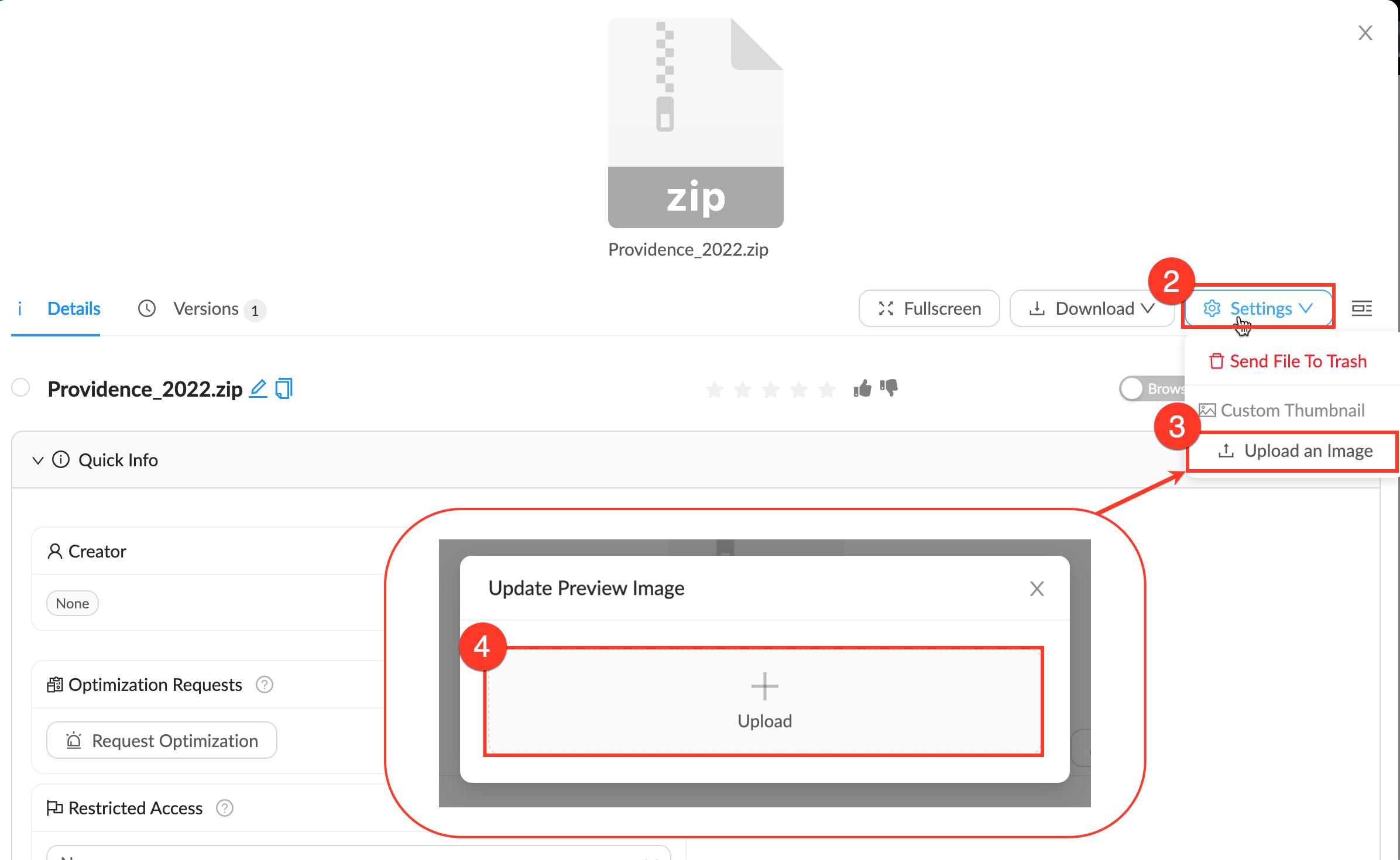Viewport: 1400px width, 860px height.
Task: Click the thumbs down icon
Action: [889, 387]
